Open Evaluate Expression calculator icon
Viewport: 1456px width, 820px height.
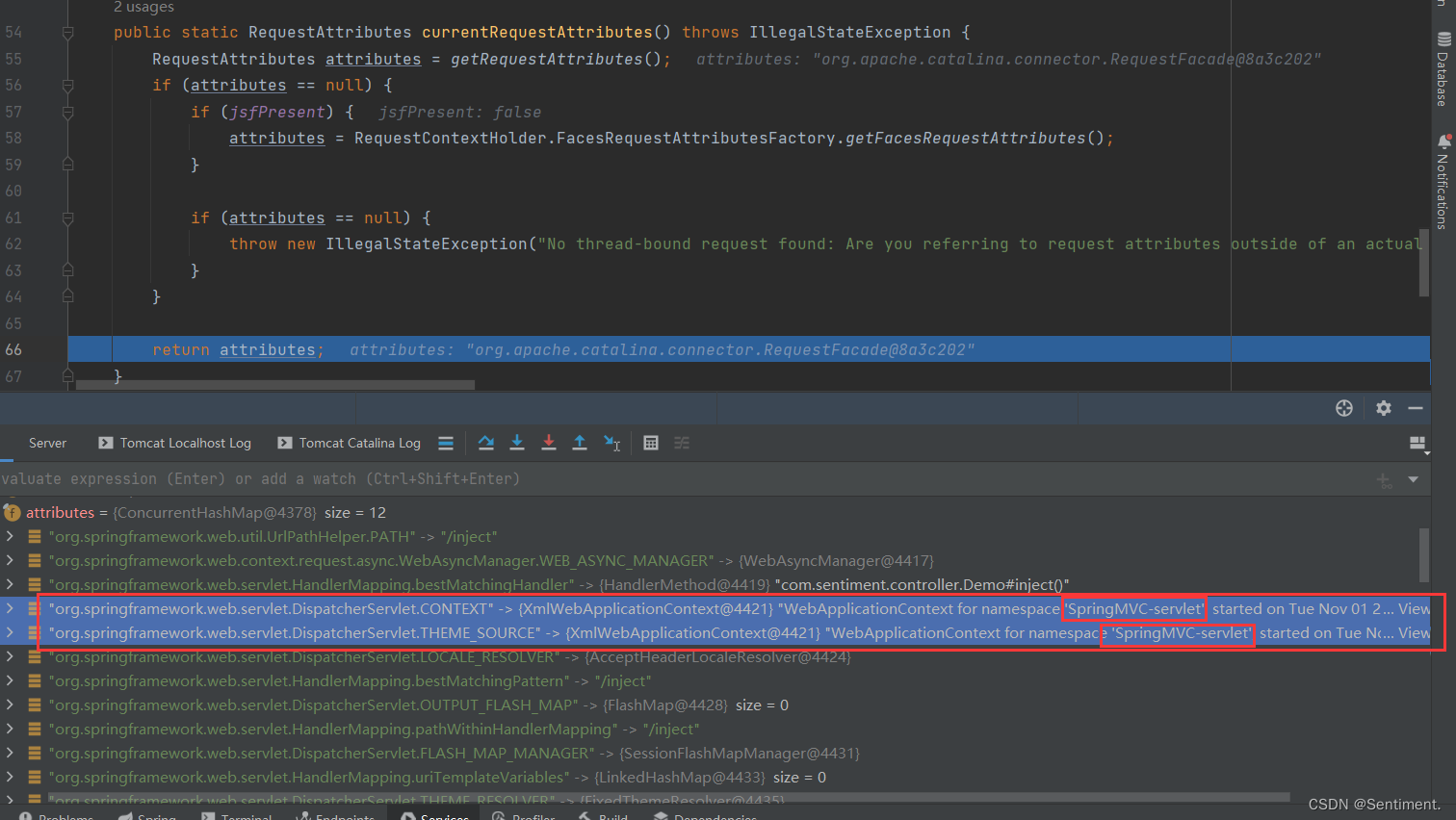[651, 443]
